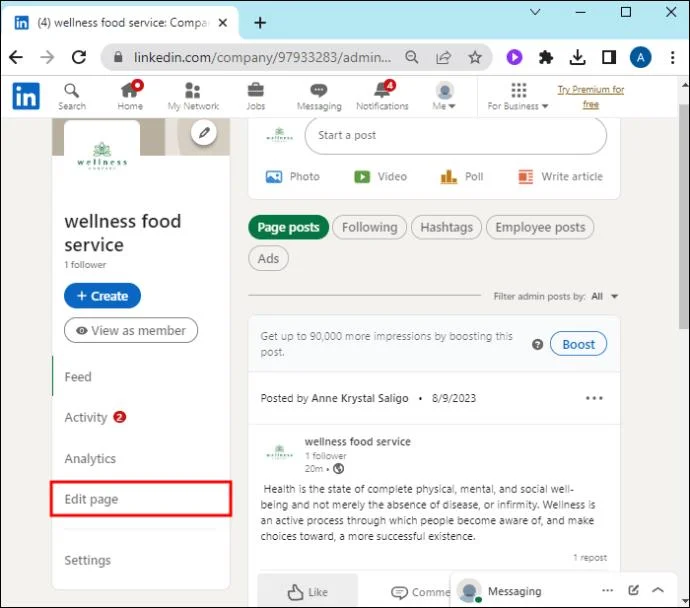This screenshot has width=690, height=608.
Task: Click the browser address bar URL
Action: point(262,57)
